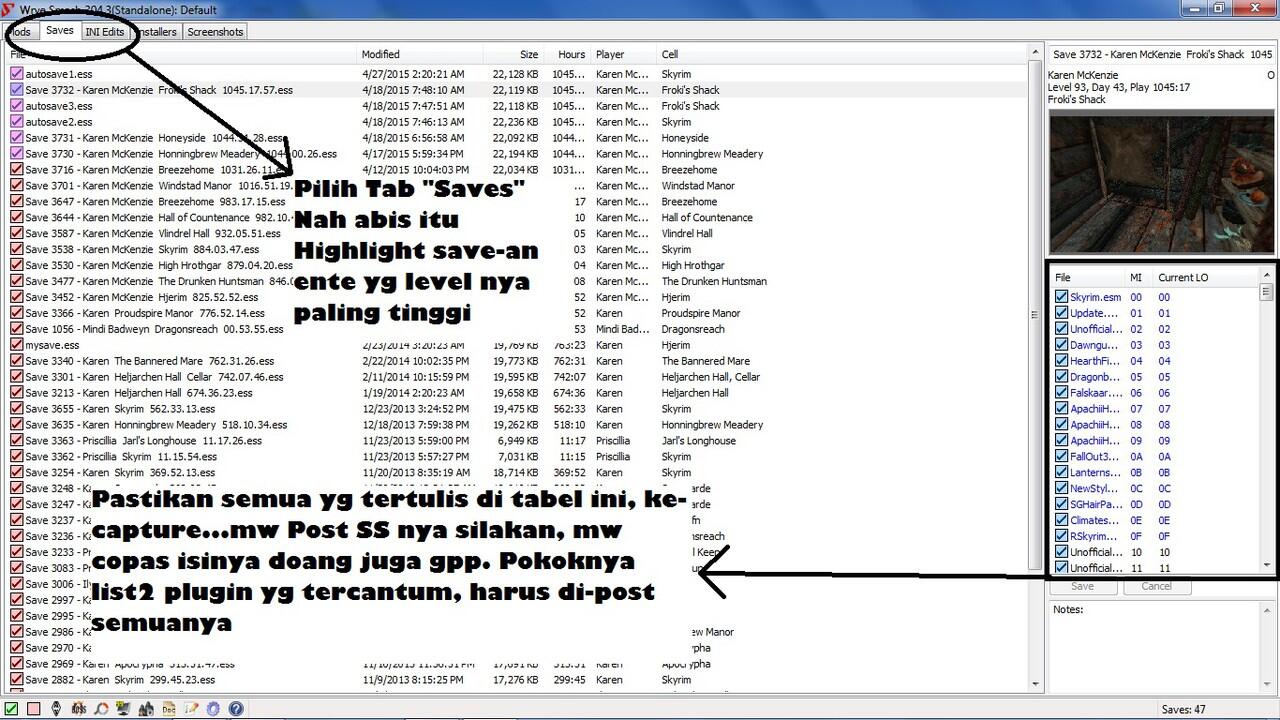Toggle the RSkyrim master checkbox
1280x720 pixels.
tap(1061, 536)
